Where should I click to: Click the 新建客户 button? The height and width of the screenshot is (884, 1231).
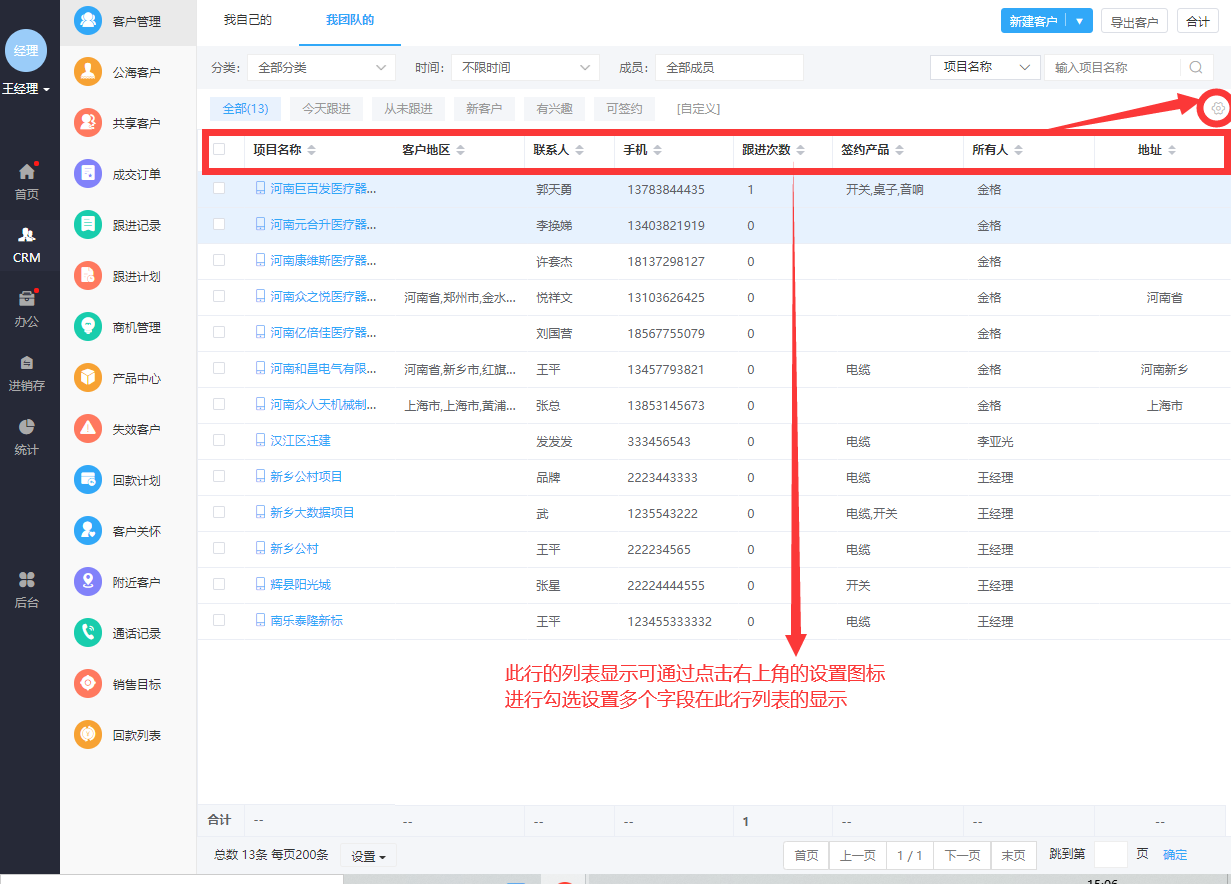click(1034, 21)
